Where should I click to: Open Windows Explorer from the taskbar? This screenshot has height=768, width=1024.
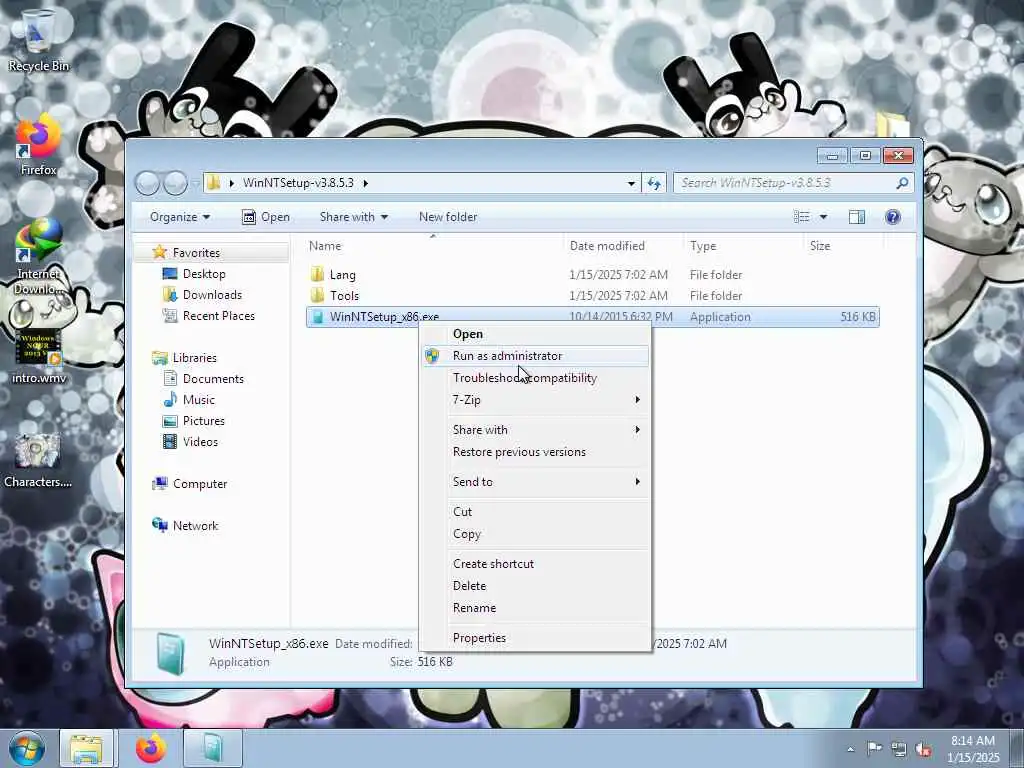pyautogui.click(x=86, y=748)
